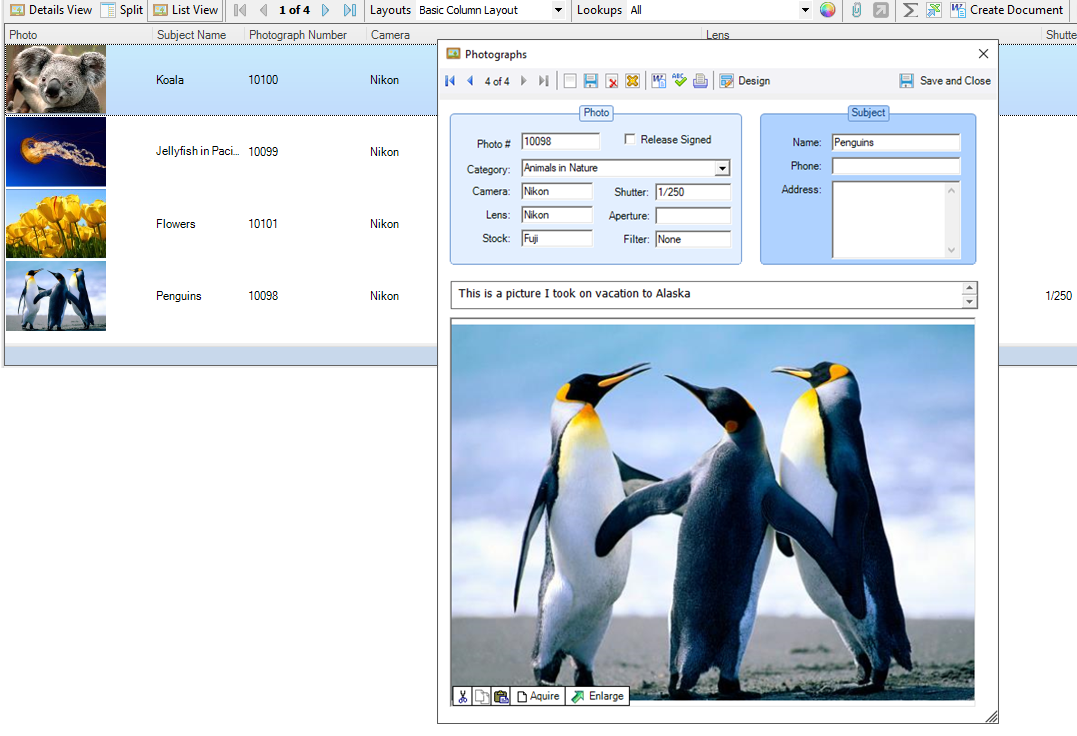Viewport: 1077px width, 736px height.
Task: Click the Camera column header
Action: click(x=390, y=35)
